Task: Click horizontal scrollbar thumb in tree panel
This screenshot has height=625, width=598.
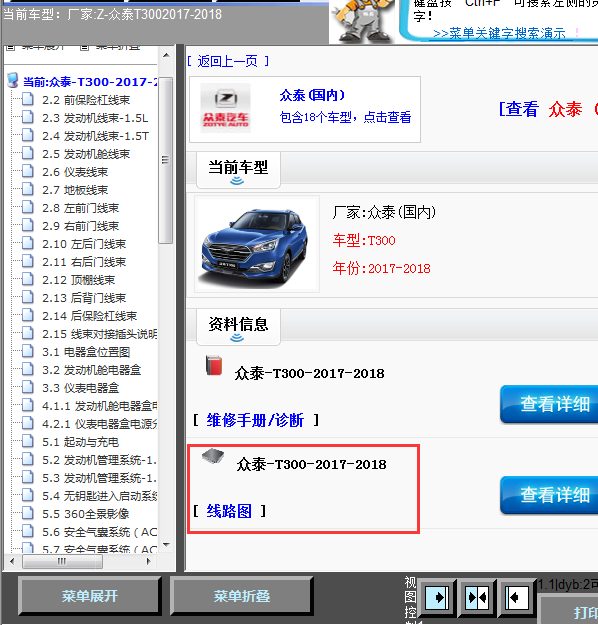Action: coord(63,561)
